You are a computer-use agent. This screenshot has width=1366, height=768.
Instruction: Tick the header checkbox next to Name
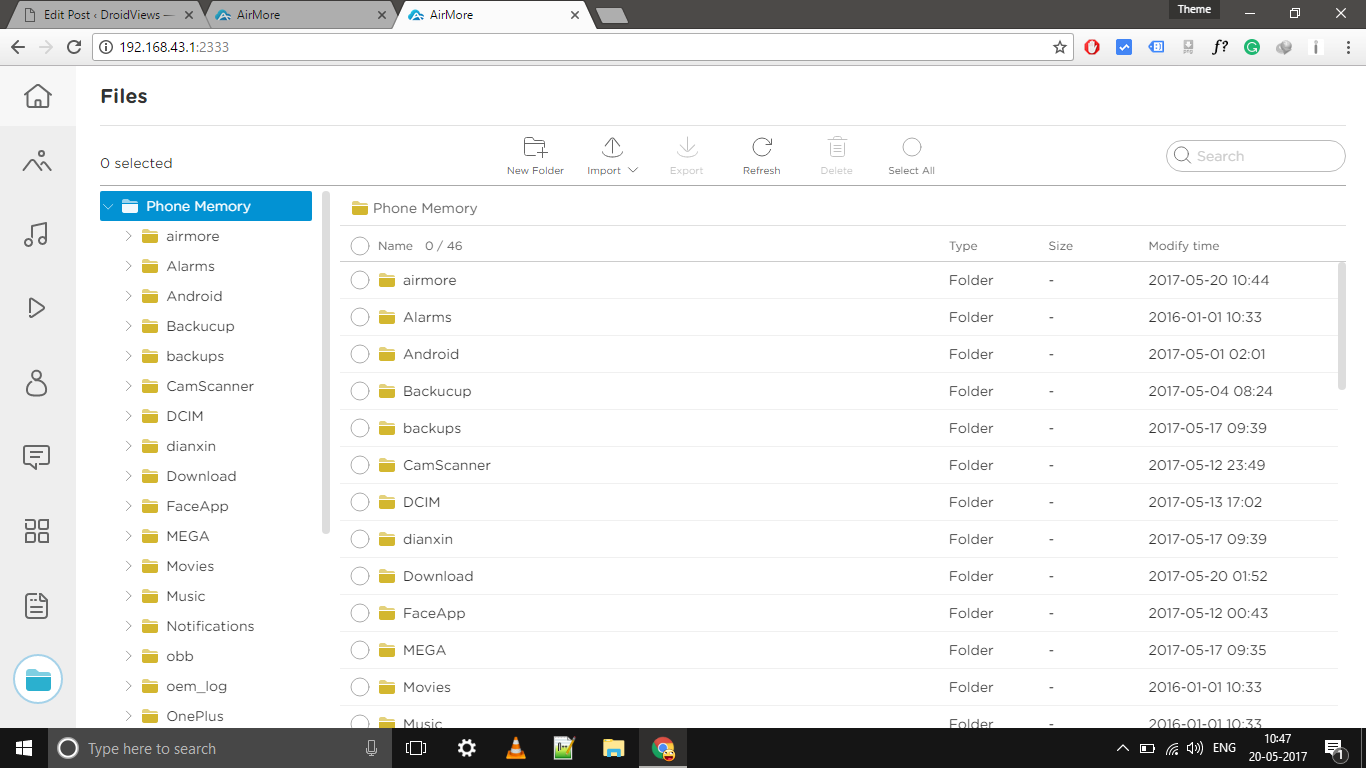[360, 246]
